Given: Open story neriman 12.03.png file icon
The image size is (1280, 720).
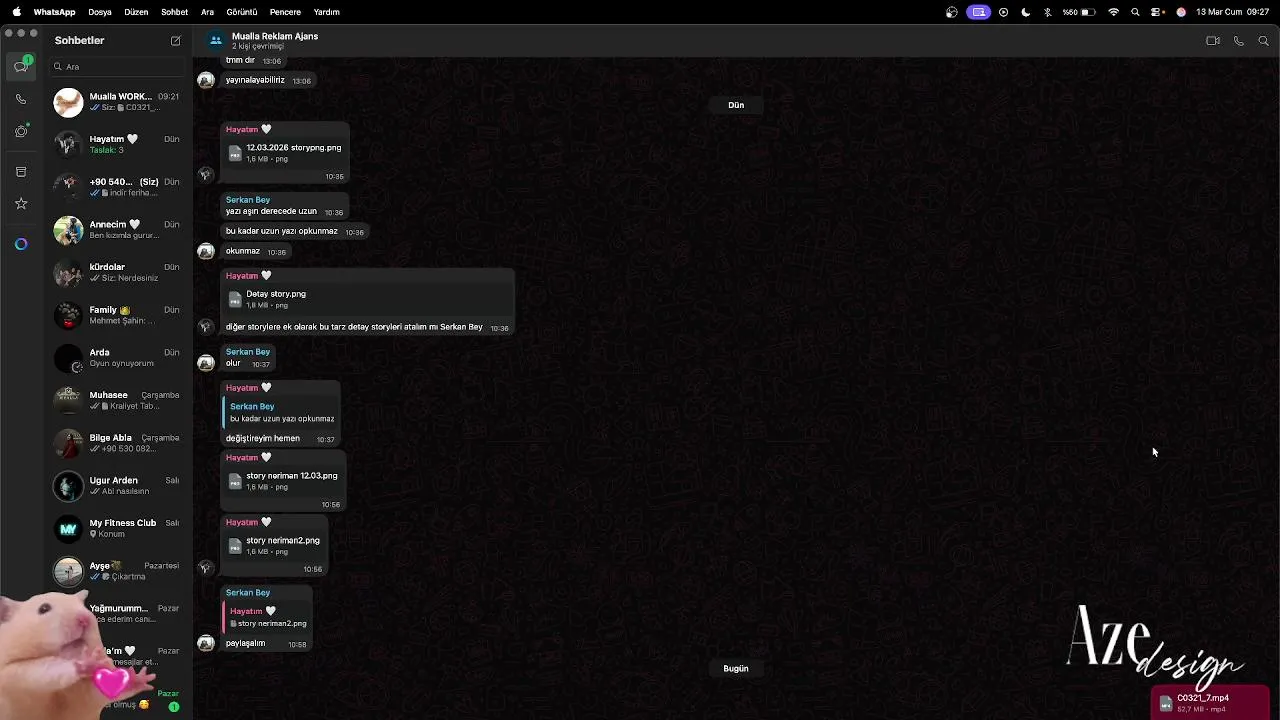Looking at the screenshot, I should 235,481.
